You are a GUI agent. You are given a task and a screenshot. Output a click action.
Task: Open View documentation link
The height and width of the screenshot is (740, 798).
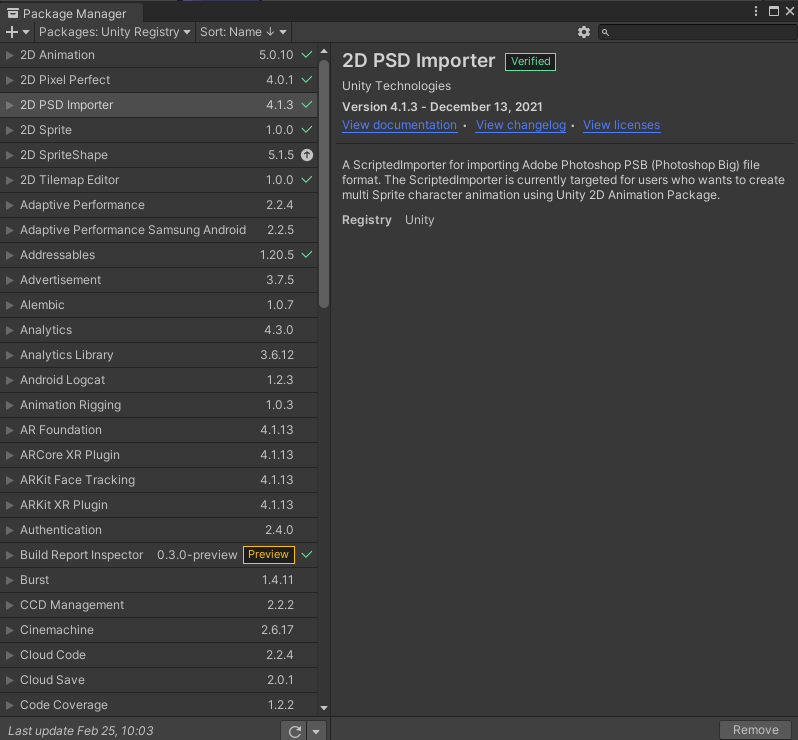(400, 125)
